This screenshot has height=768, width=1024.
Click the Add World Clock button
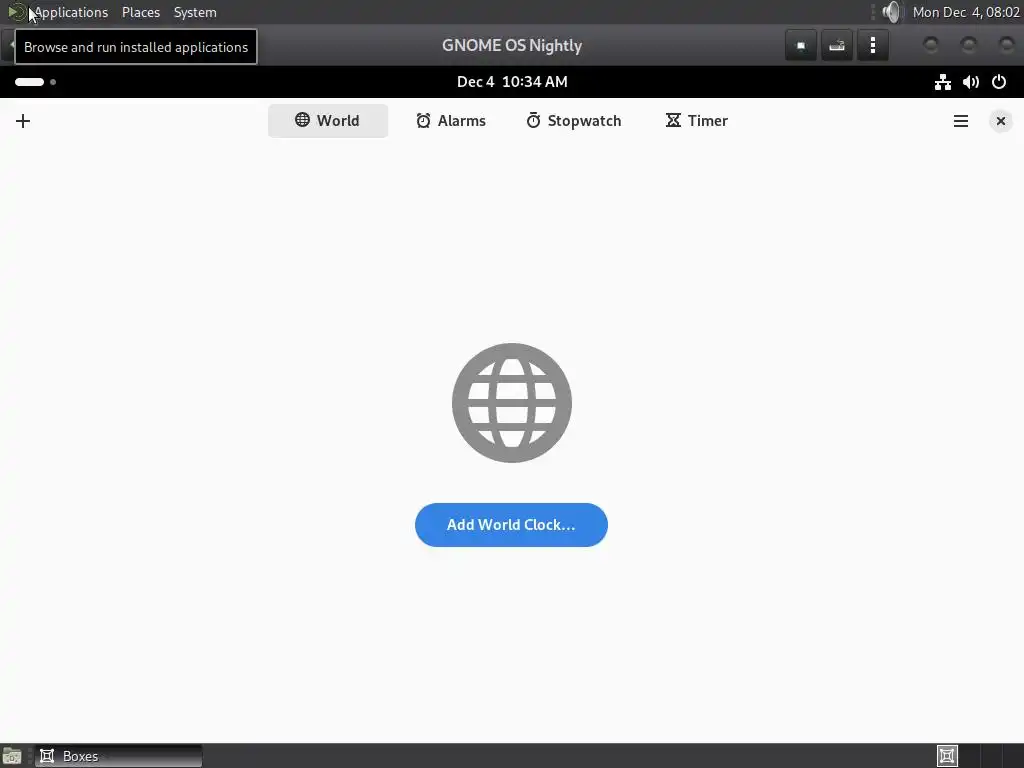(511, 525)
